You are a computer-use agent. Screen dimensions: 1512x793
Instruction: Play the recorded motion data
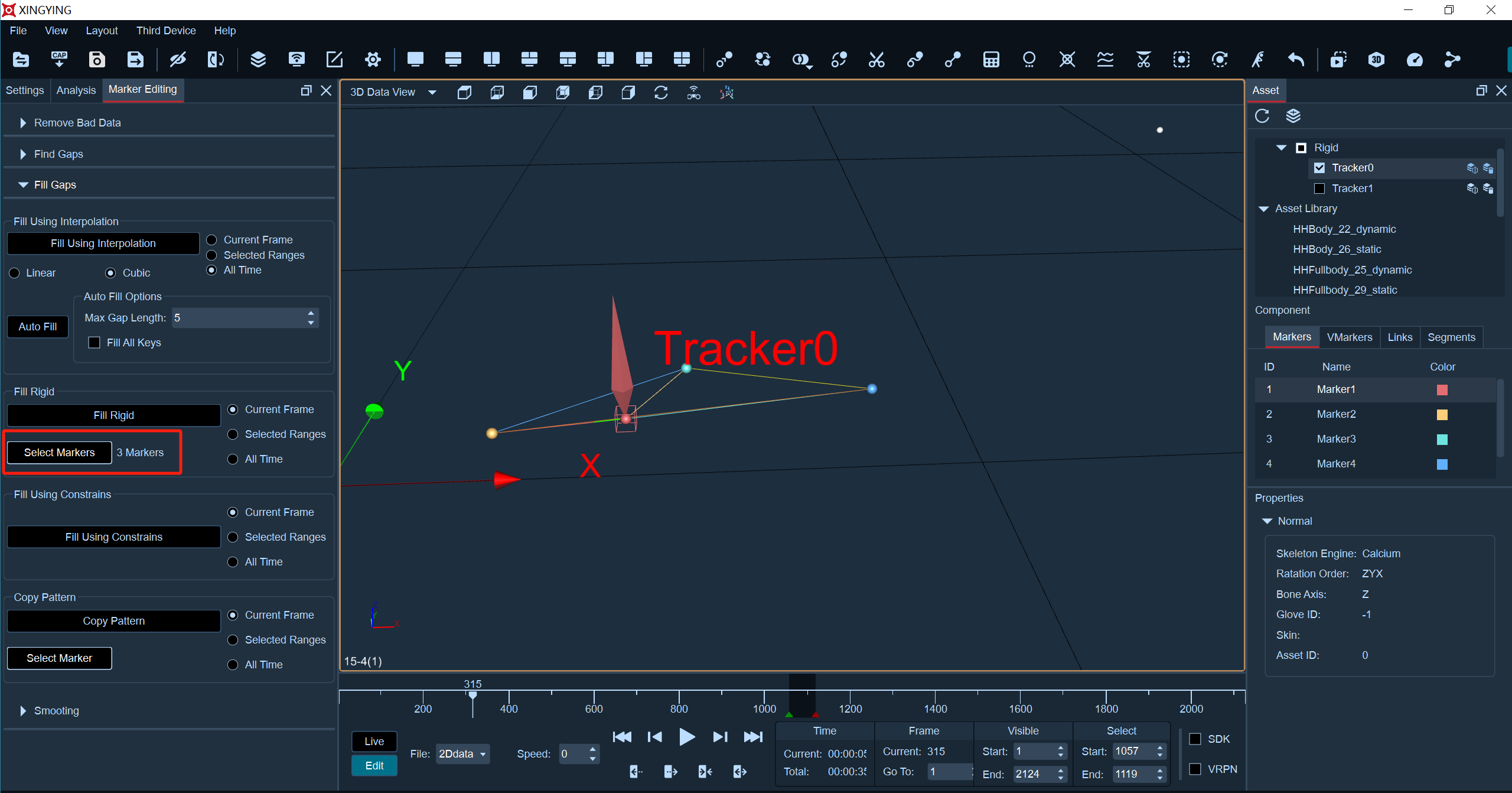(x=686, y=737)
